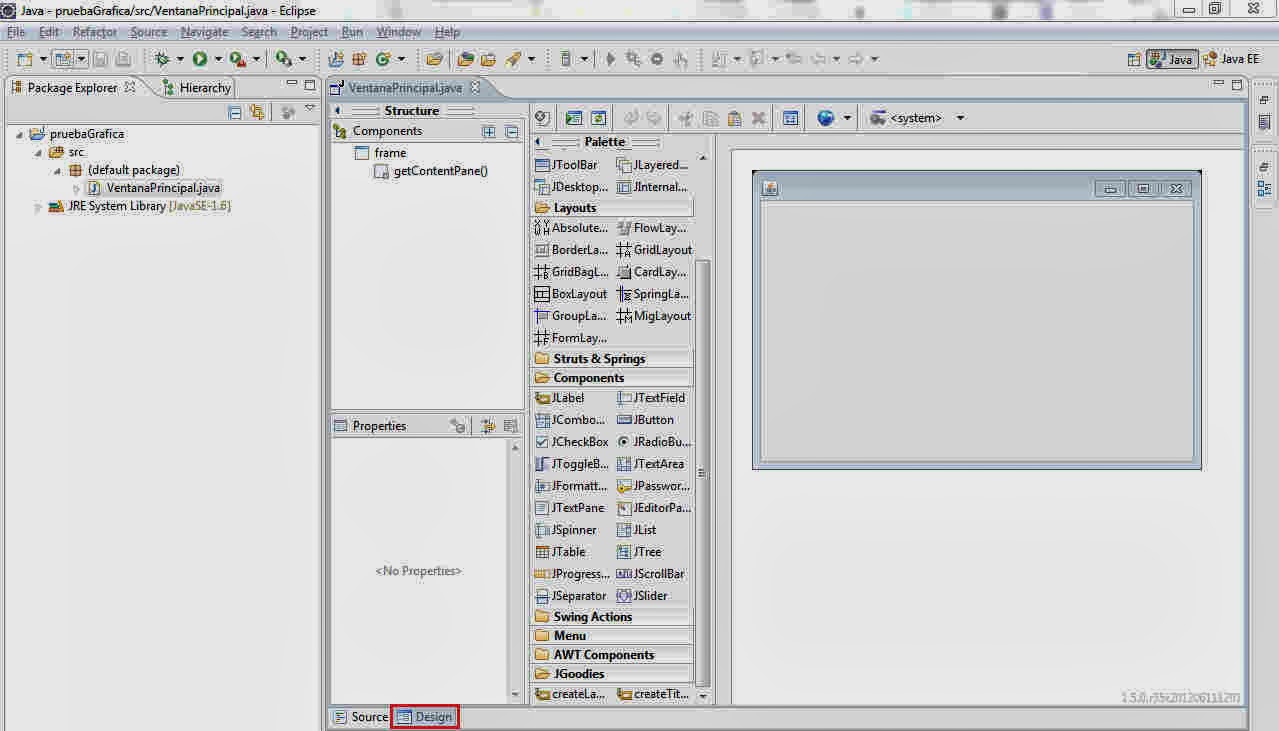Switch to the Hierarchy tab
The image size is (1279, 731).
(x=196, y=88)
